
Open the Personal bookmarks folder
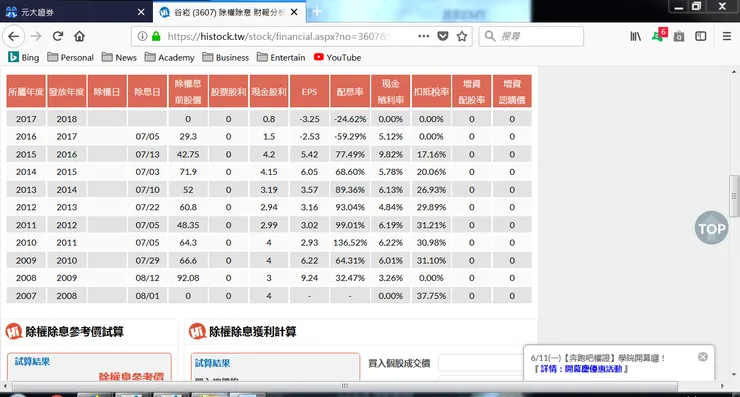click(70, 58)
